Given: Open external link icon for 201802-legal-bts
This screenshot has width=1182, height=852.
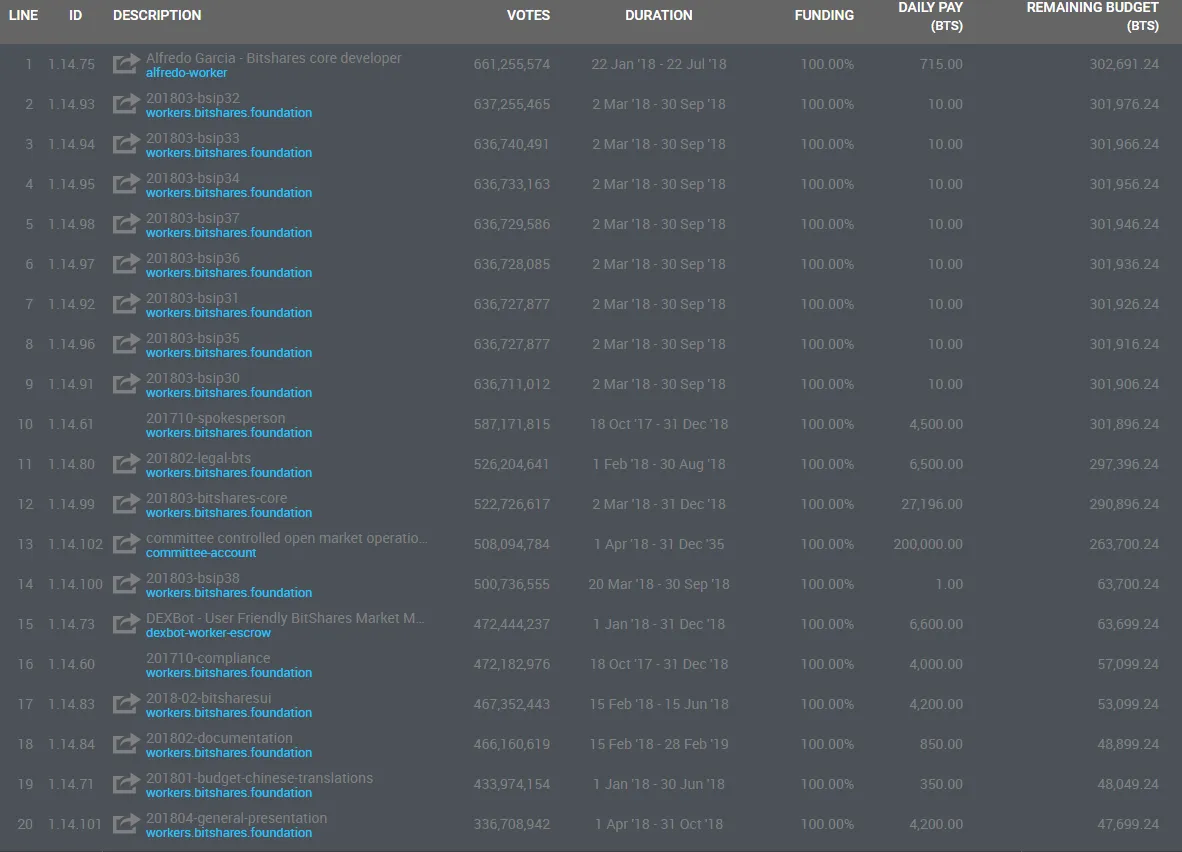Looking at the screenshot, I should tap(126, 463).
